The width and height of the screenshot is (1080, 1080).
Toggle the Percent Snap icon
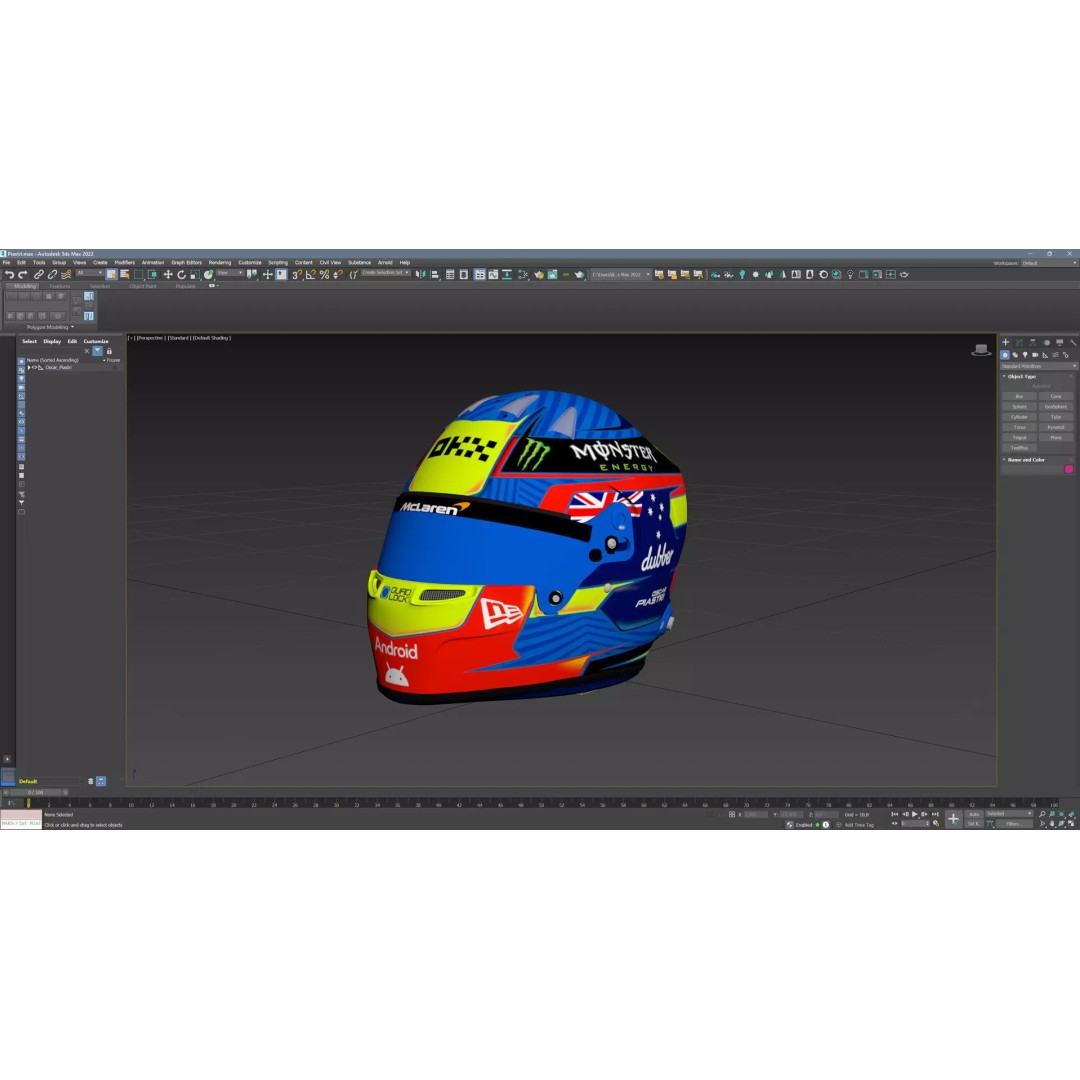tap(324, 275)
